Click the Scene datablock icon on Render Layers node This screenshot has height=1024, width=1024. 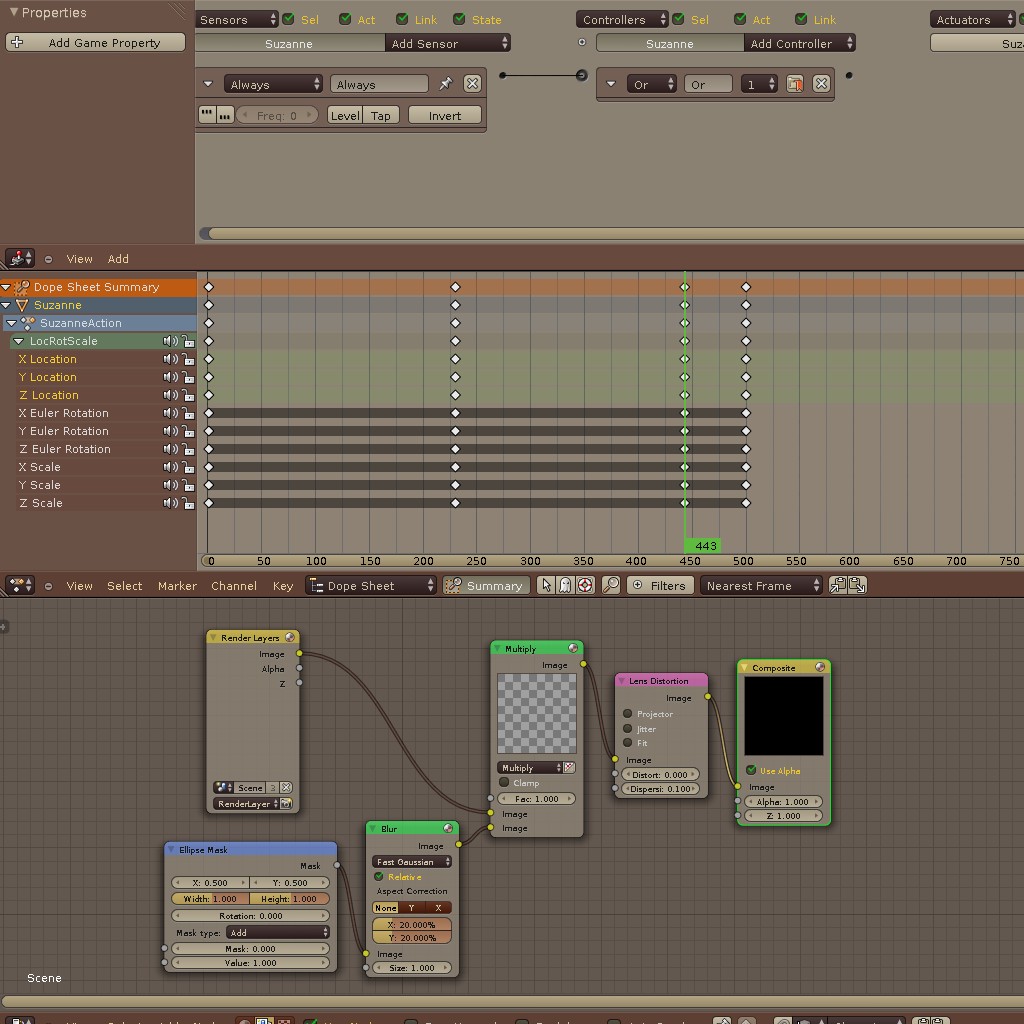point(223,789)
